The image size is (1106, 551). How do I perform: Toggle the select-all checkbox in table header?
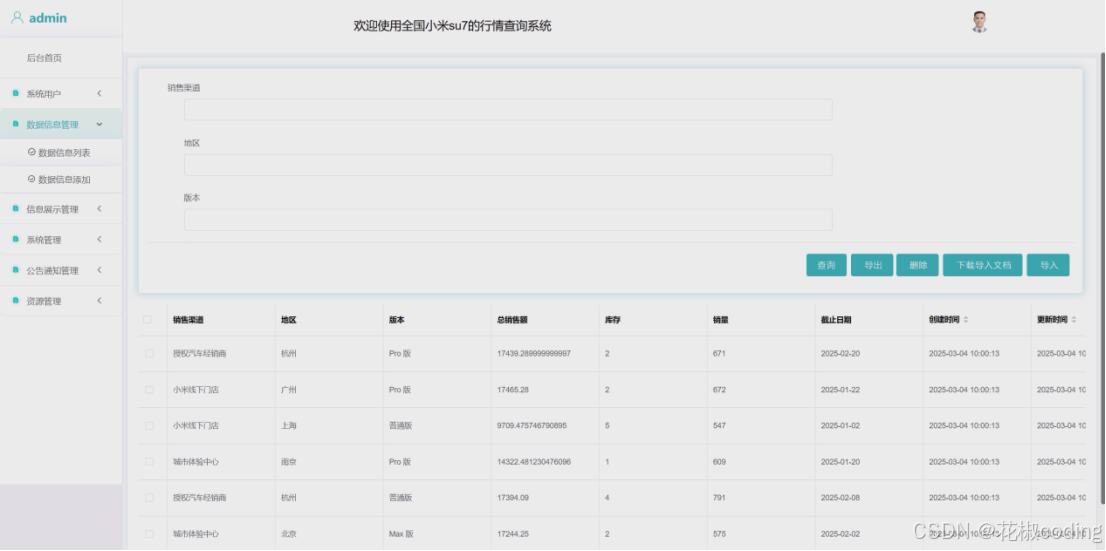pyautogui.click(x=147, y=320)
